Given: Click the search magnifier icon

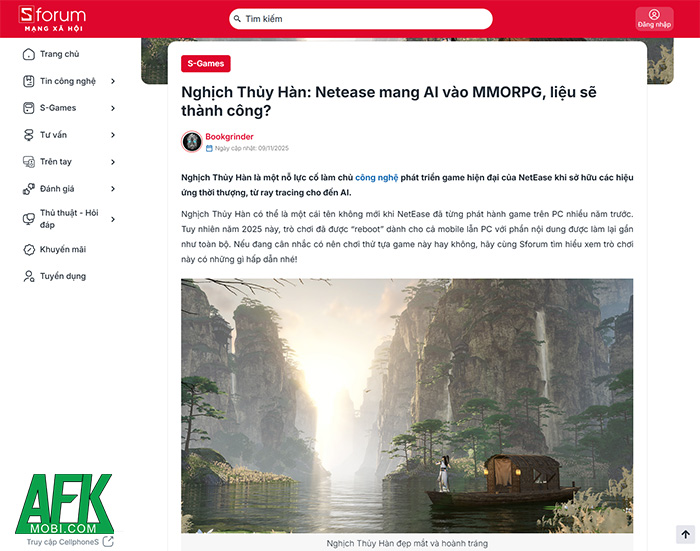Looking at the screenshot, I should (x=238, y=19).
